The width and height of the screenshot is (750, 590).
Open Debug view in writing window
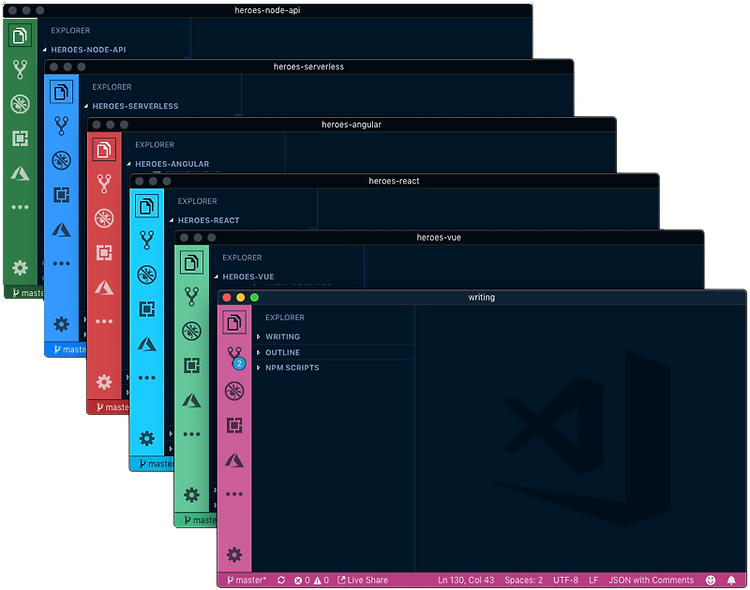tap(234, 391)
